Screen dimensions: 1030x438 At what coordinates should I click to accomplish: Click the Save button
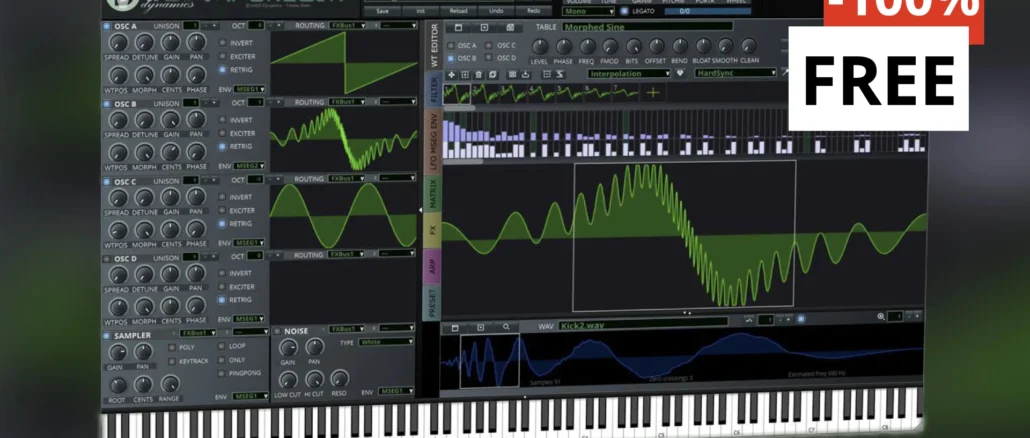point(382,11)
